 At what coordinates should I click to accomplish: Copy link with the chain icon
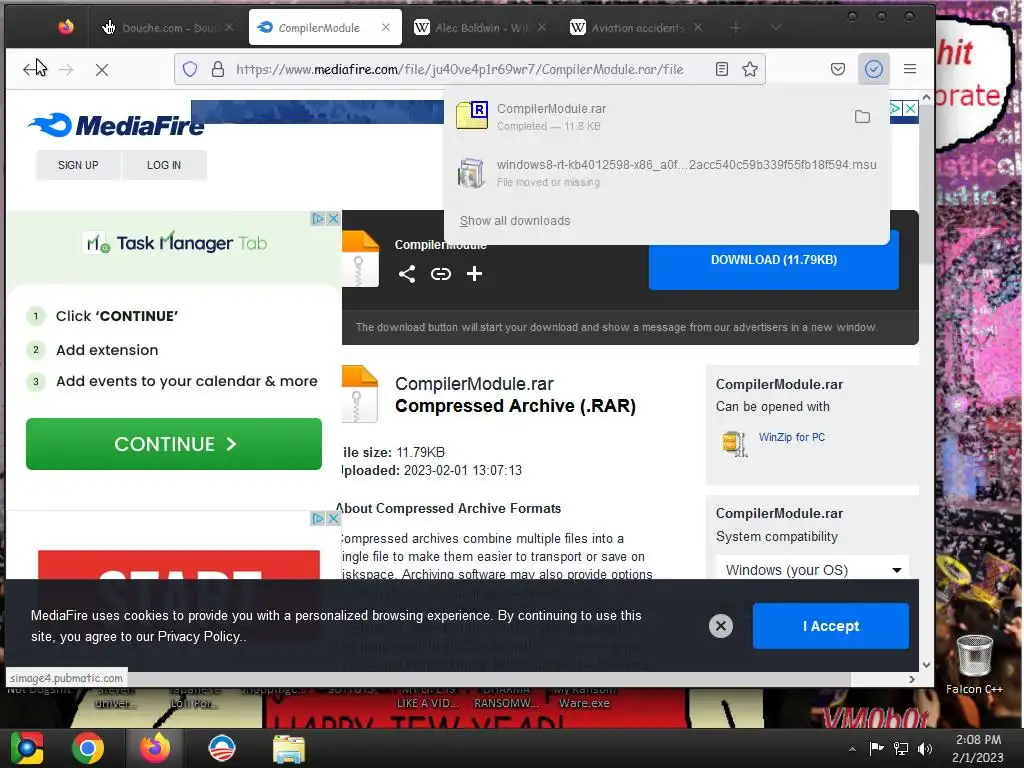point(441,274)
